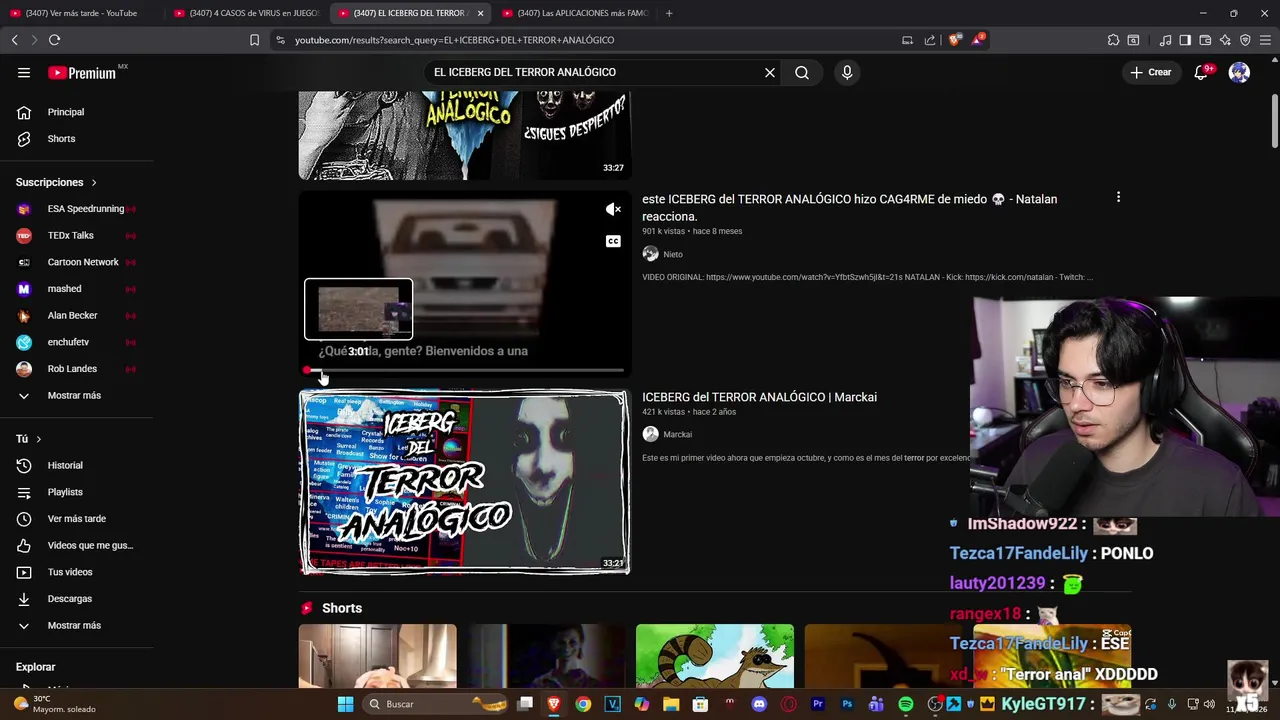Expand the Tú section arrow
Screen dimensions: 1280x720
coord(39,439)
